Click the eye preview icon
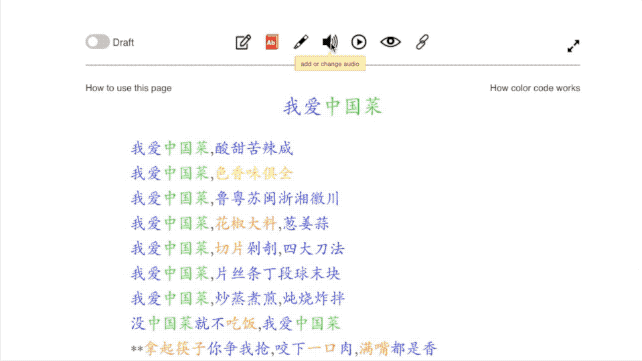The height and width of the screenshot is (361, 642). click(391, 42)
